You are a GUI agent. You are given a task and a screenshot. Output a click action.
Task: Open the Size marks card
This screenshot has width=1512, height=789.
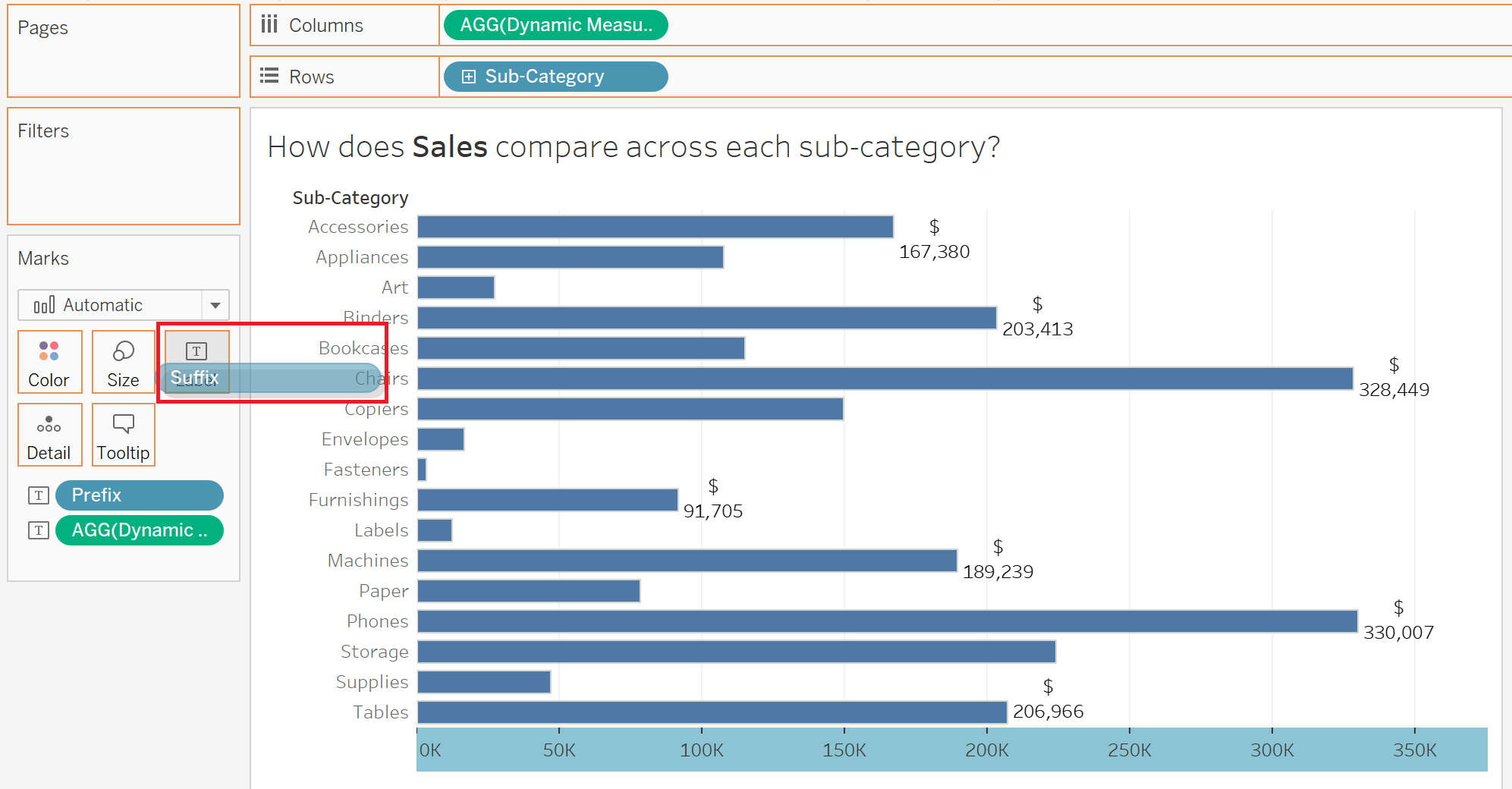coord(123,362)
